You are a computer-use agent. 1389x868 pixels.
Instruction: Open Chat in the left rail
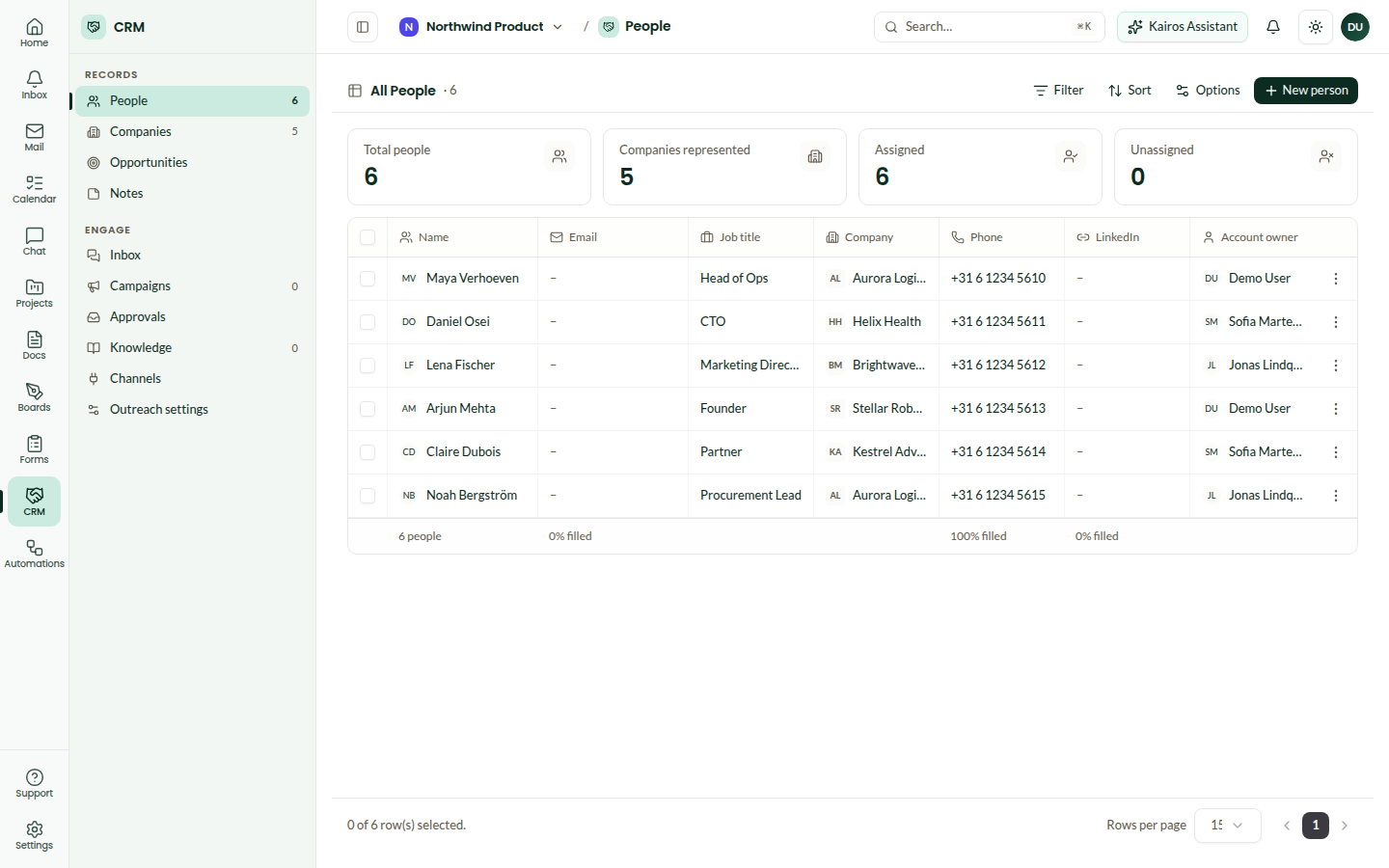34,241
